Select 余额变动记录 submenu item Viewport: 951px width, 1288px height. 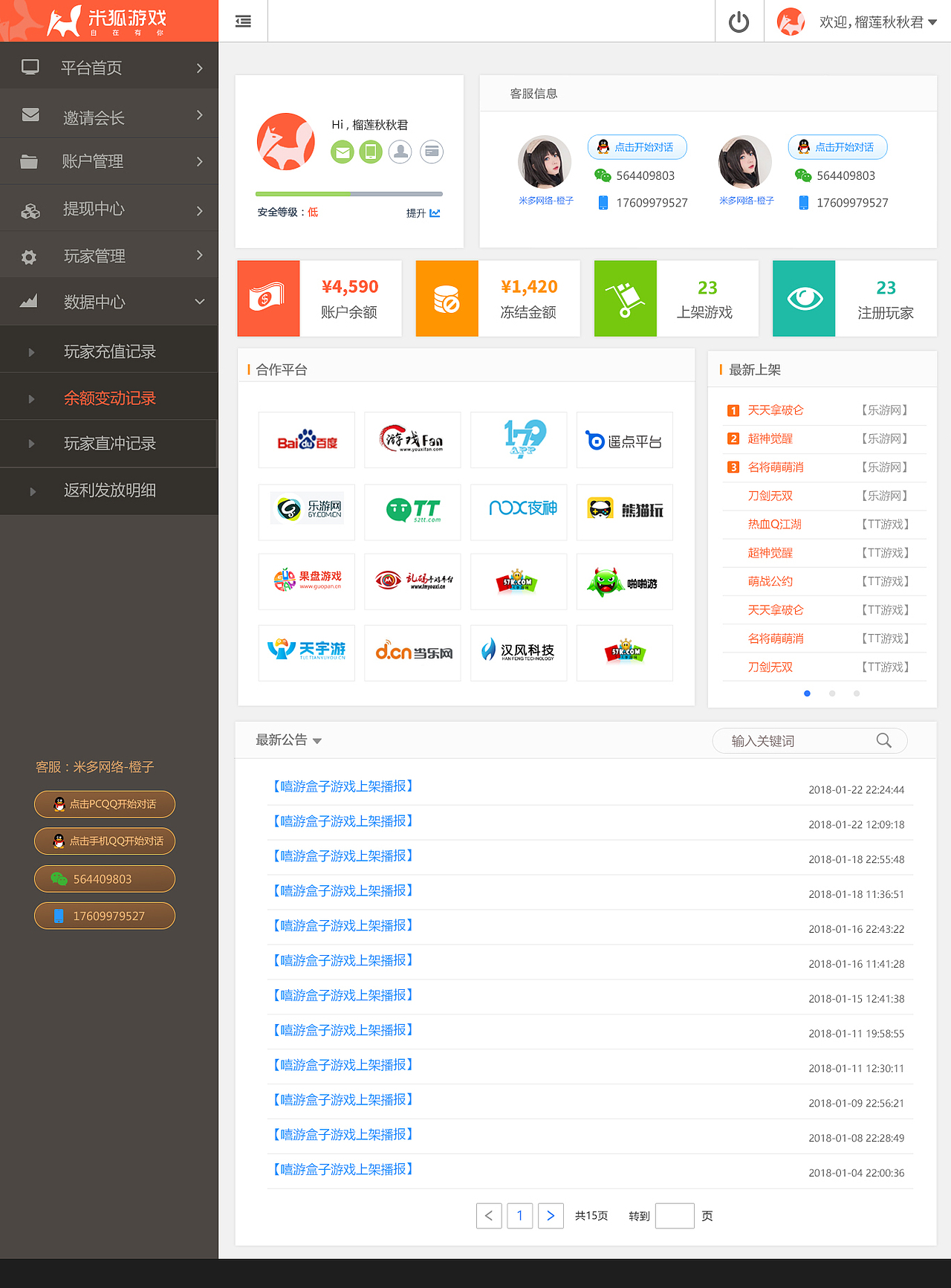(109, 398)
